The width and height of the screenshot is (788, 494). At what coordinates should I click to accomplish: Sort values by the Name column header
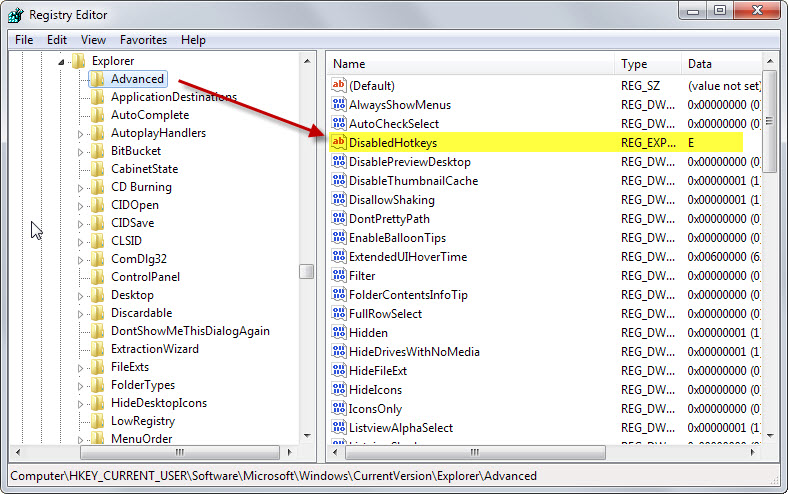[471, 64]
